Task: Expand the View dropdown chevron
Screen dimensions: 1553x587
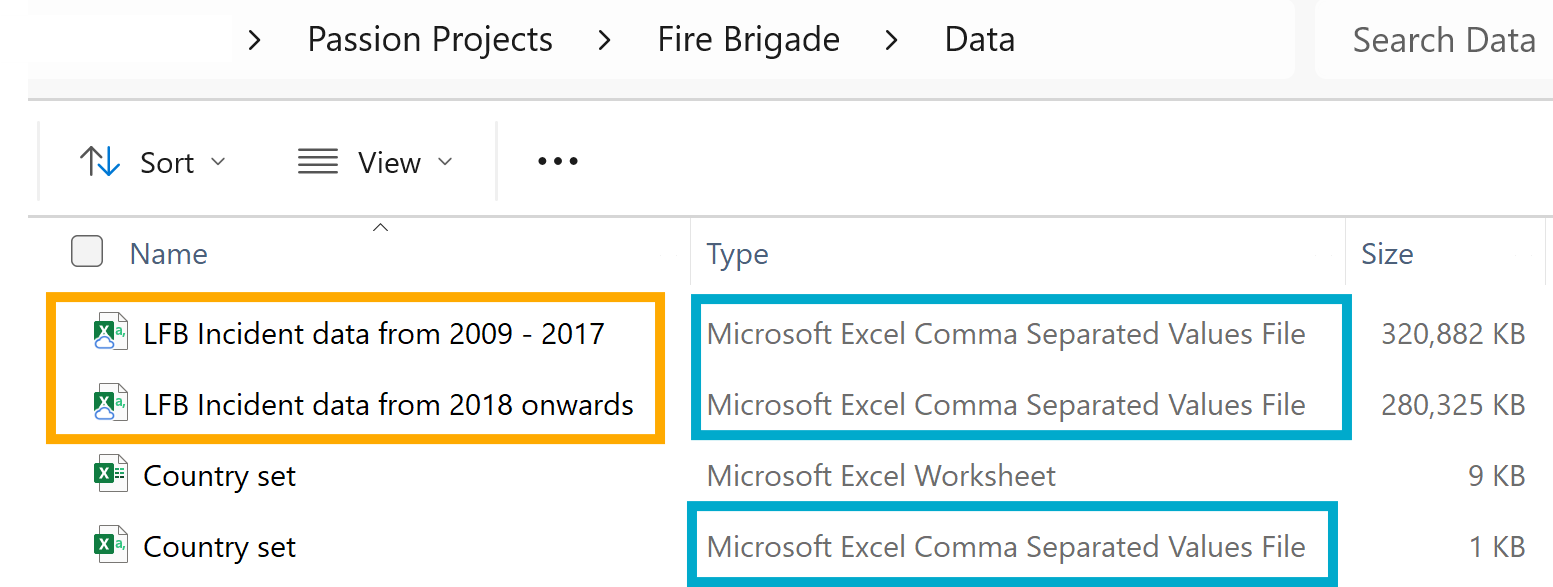Action: [445, 162]
